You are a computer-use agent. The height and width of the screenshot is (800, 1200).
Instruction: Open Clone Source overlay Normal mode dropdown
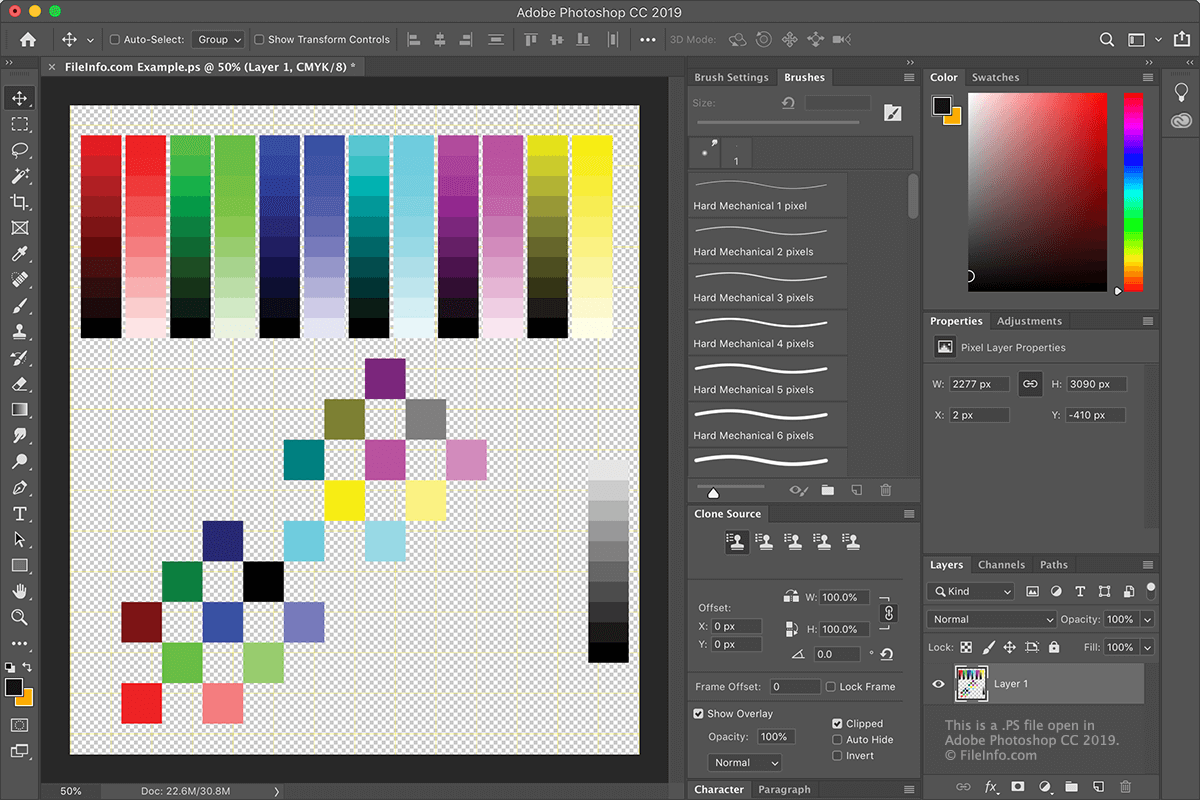746,762
